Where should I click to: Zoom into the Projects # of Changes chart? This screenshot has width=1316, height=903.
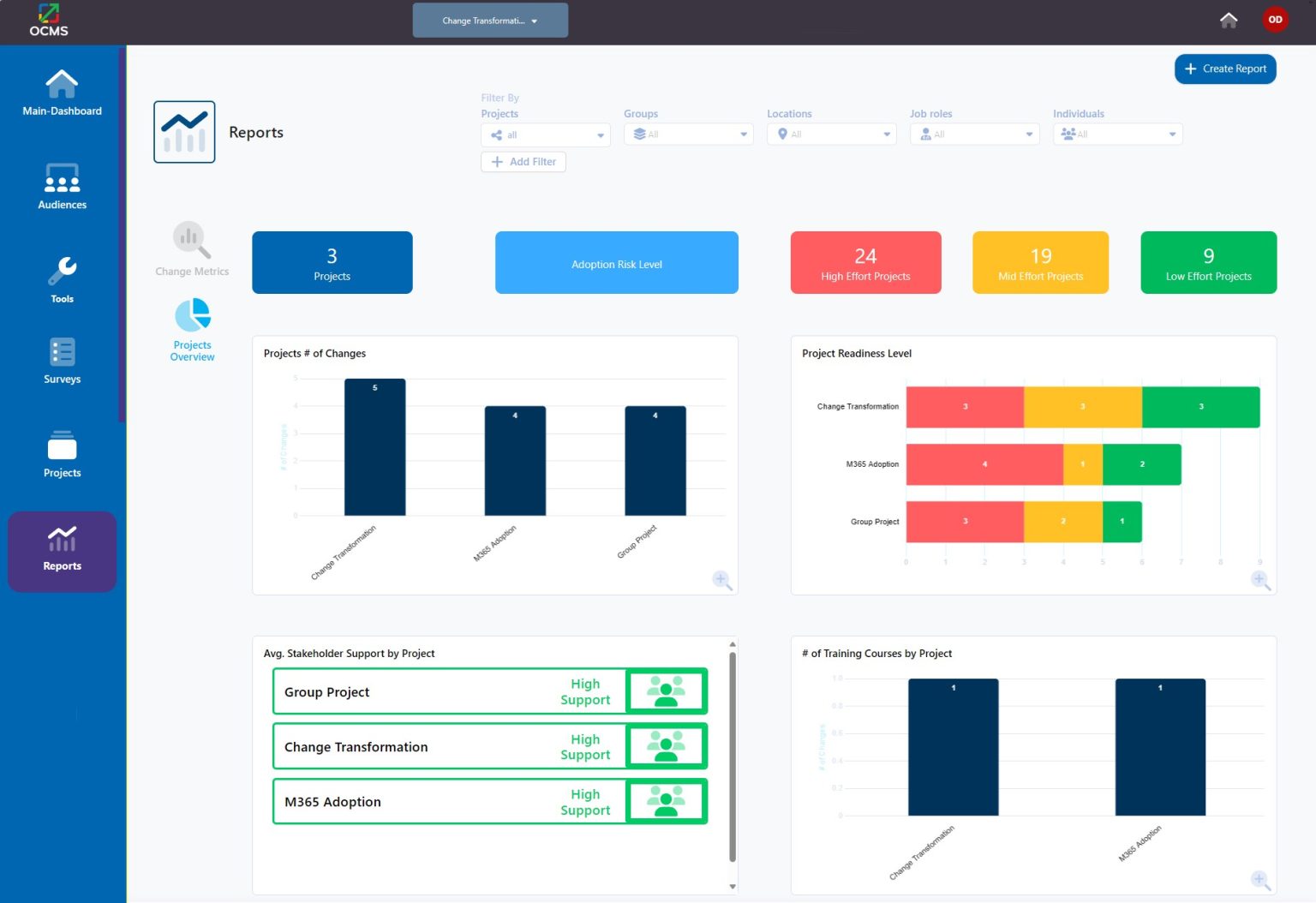pyautogui.click(x=722, y=580)
